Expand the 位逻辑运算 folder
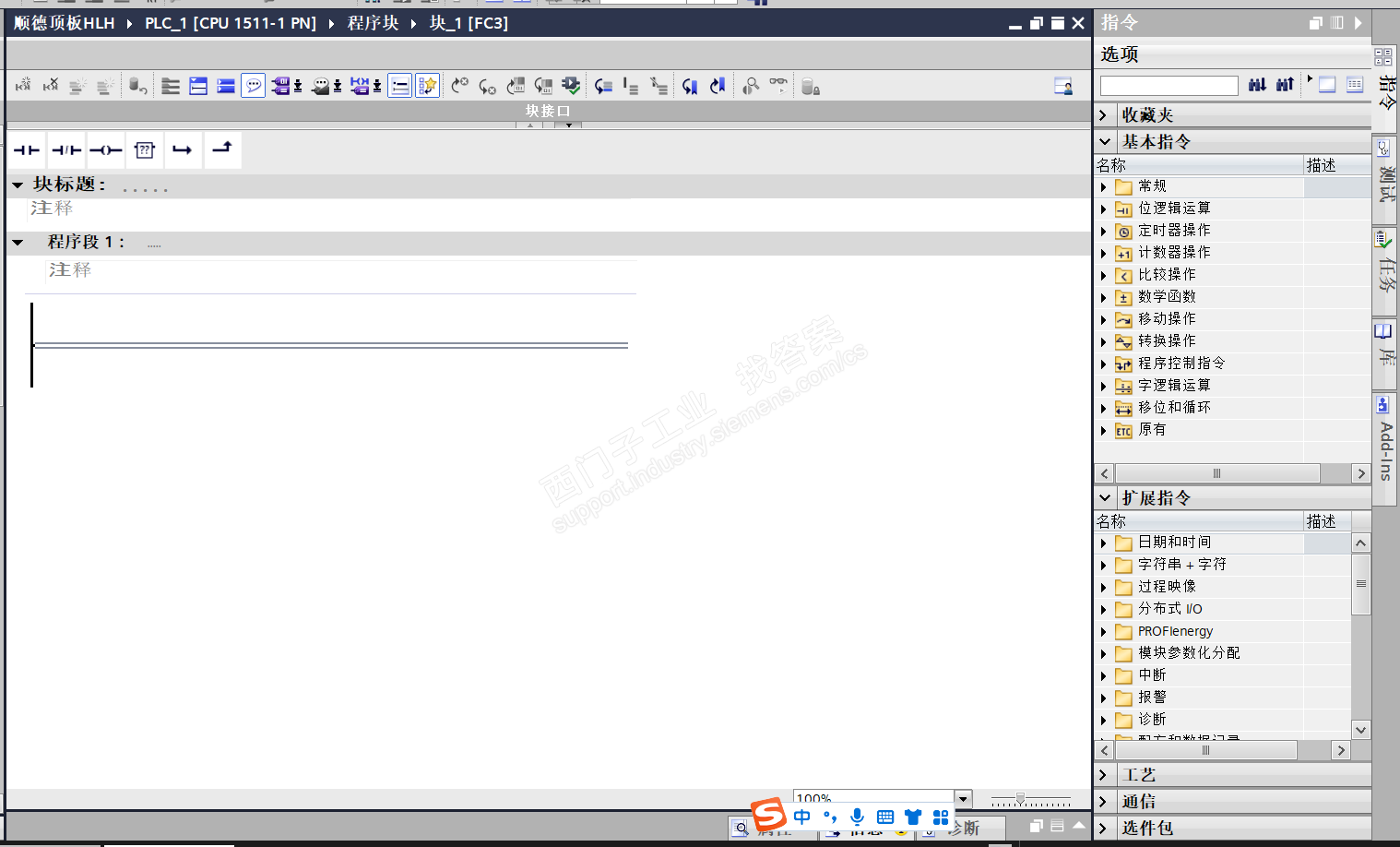1400x847 pixels. point(1104,209)
